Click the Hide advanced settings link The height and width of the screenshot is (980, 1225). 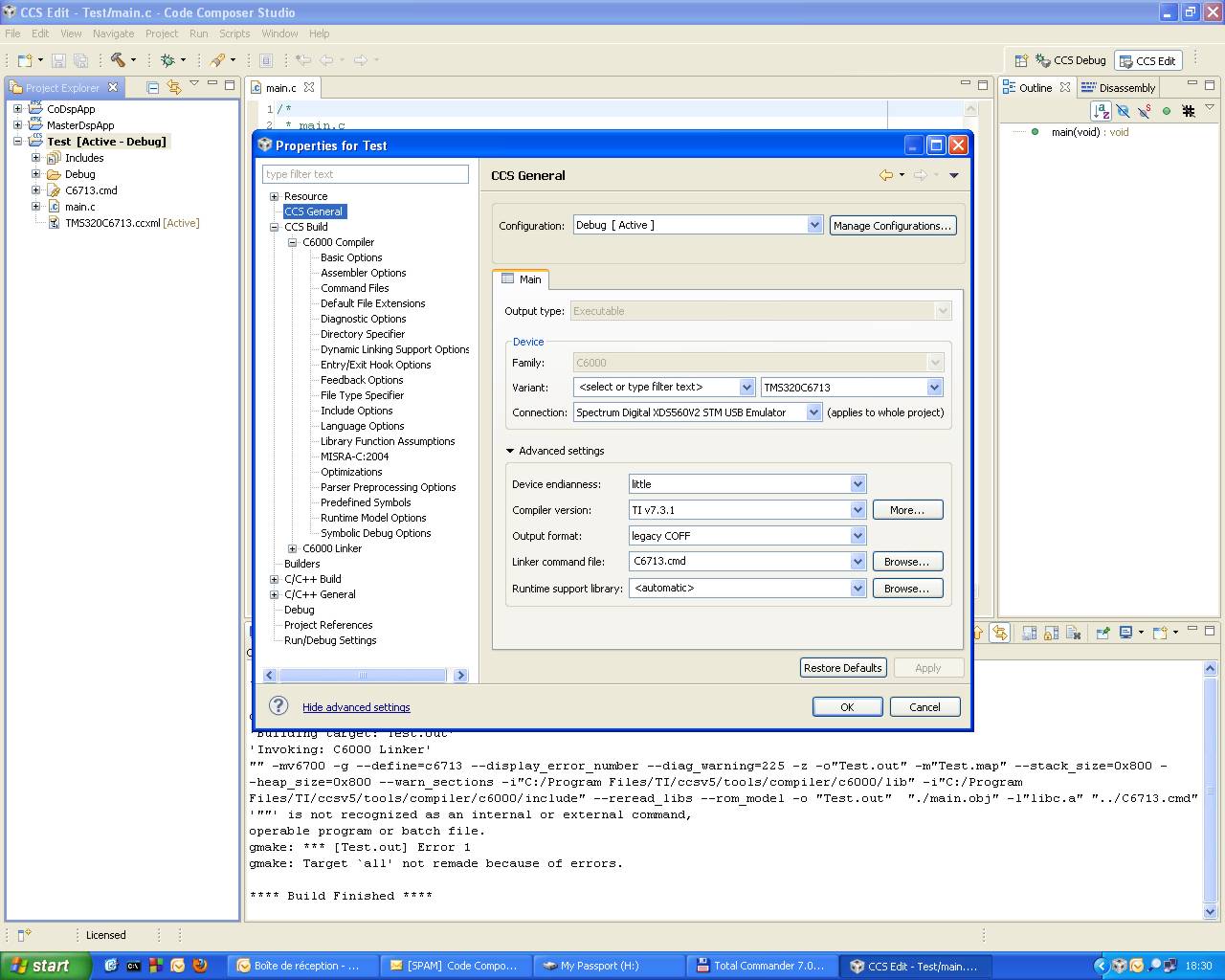pos(356,707)
